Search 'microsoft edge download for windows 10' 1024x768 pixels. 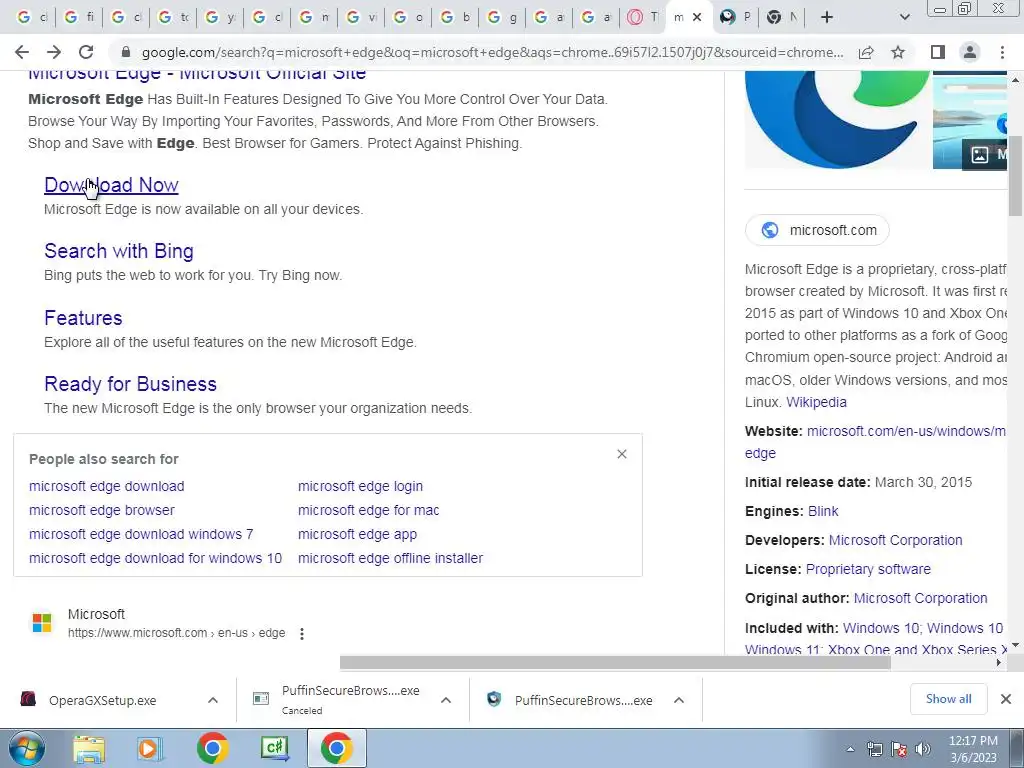[155, 558]
